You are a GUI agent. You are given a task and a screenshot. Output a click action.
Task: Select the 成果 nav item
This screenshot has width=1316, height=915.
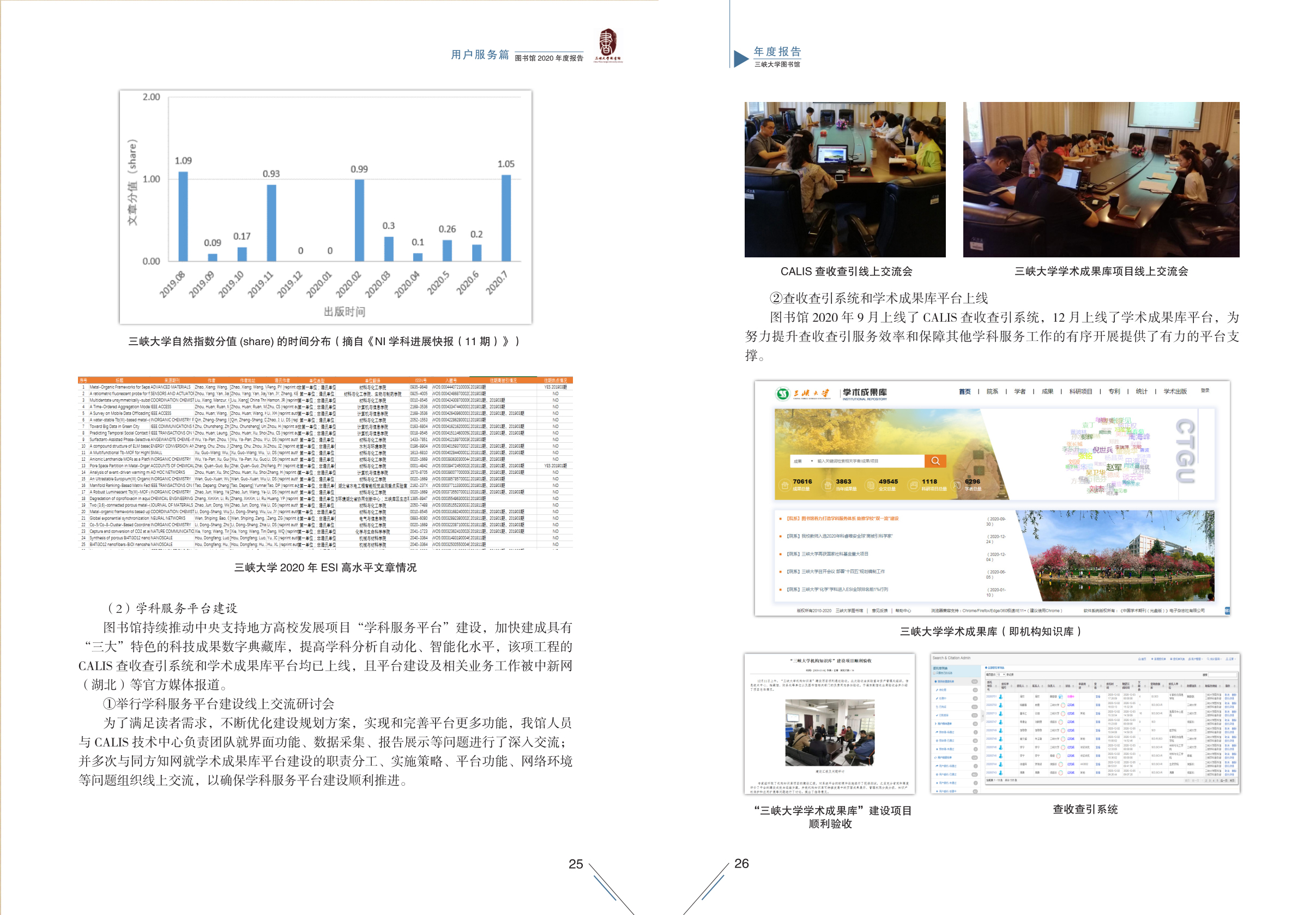1047,392
